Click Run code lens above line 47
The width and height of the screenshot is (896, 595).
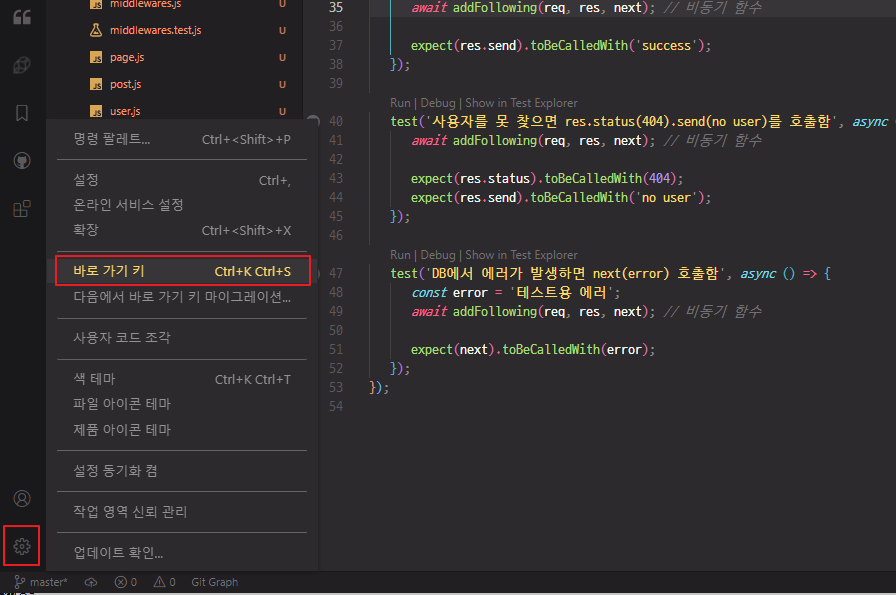tap(400, 255)
